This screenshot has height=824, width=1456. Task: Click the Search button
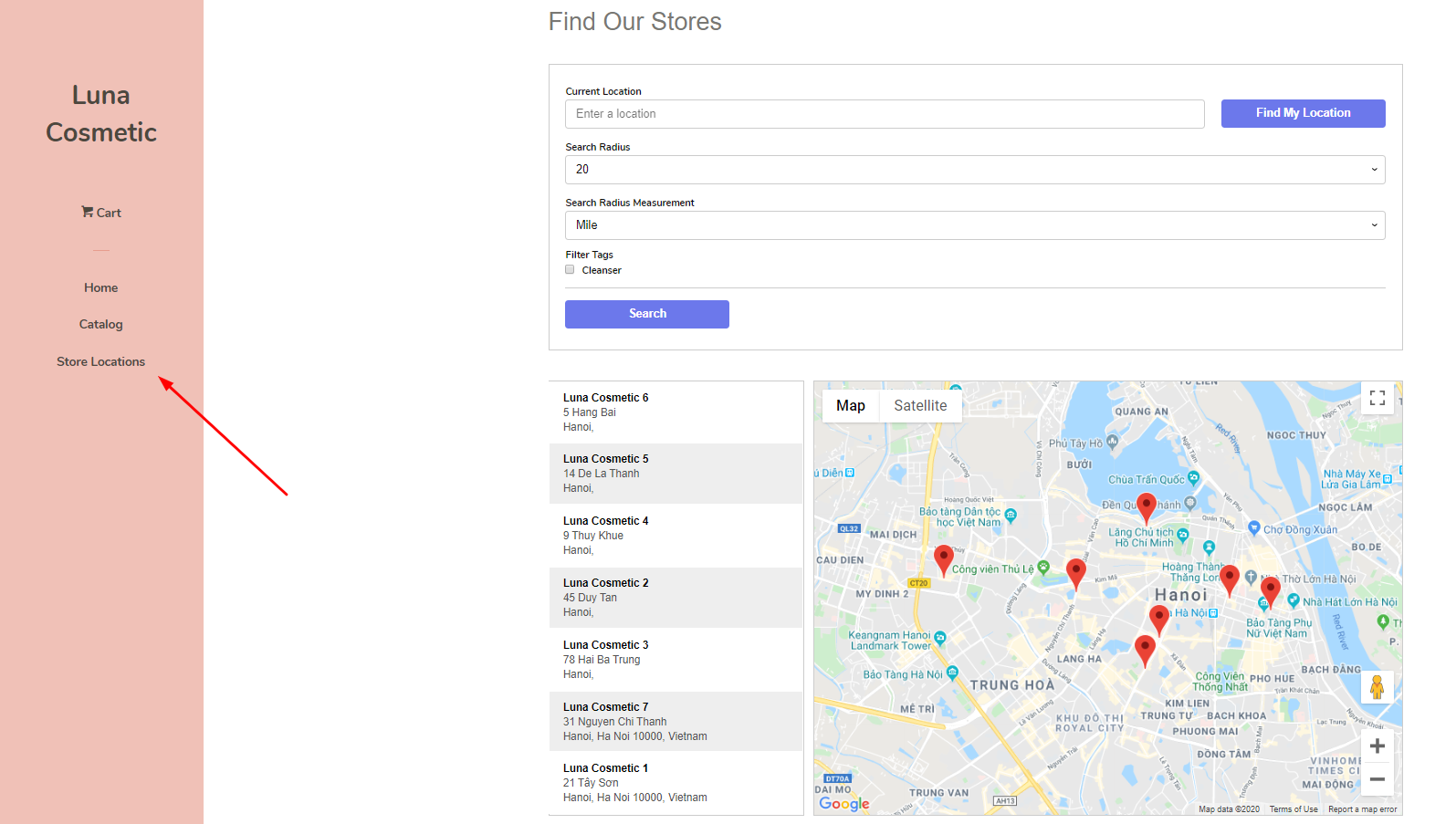(647, 314)
